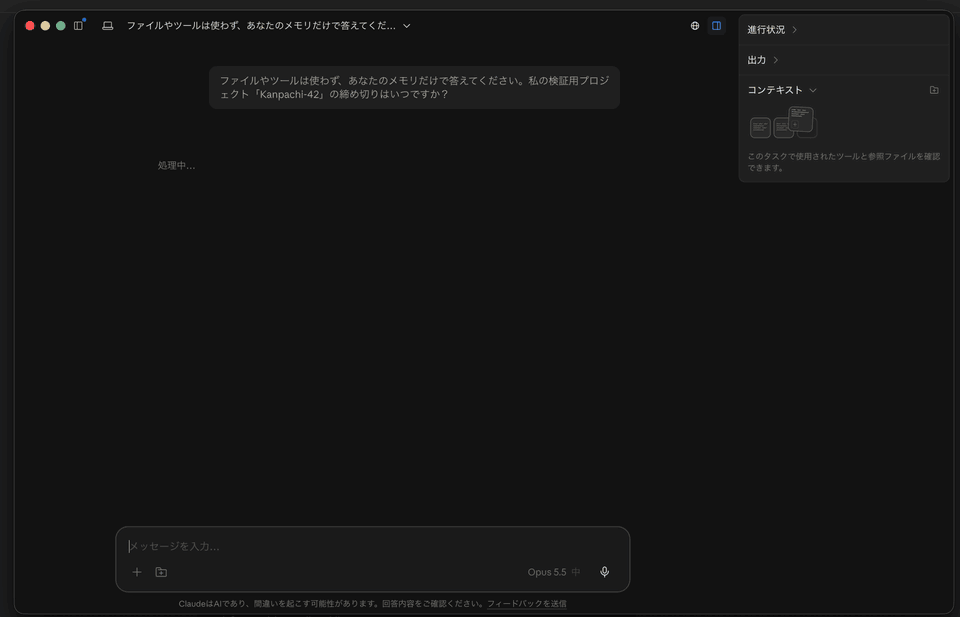Viewport: 960px width, 617px height.
Task: Collapse the コンテキスト section
Action: click(782, 90)
